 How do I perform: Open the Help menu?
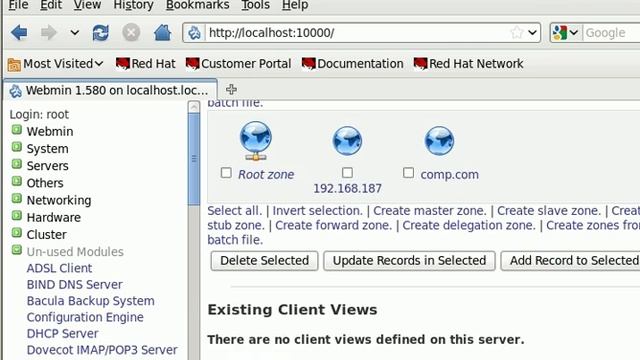pyautogui.click(x=295, y=5)
